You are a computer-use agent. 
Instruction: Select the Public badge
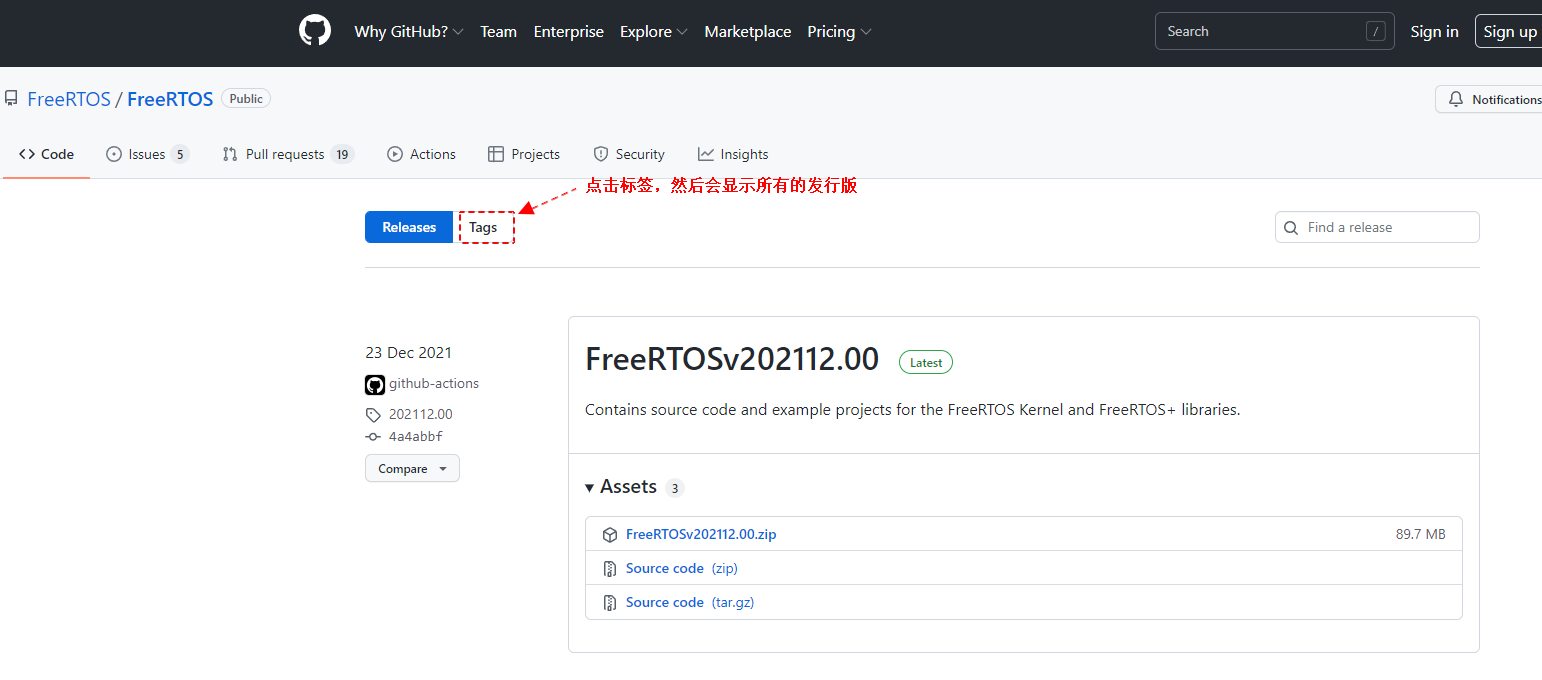tap(246, 99)
